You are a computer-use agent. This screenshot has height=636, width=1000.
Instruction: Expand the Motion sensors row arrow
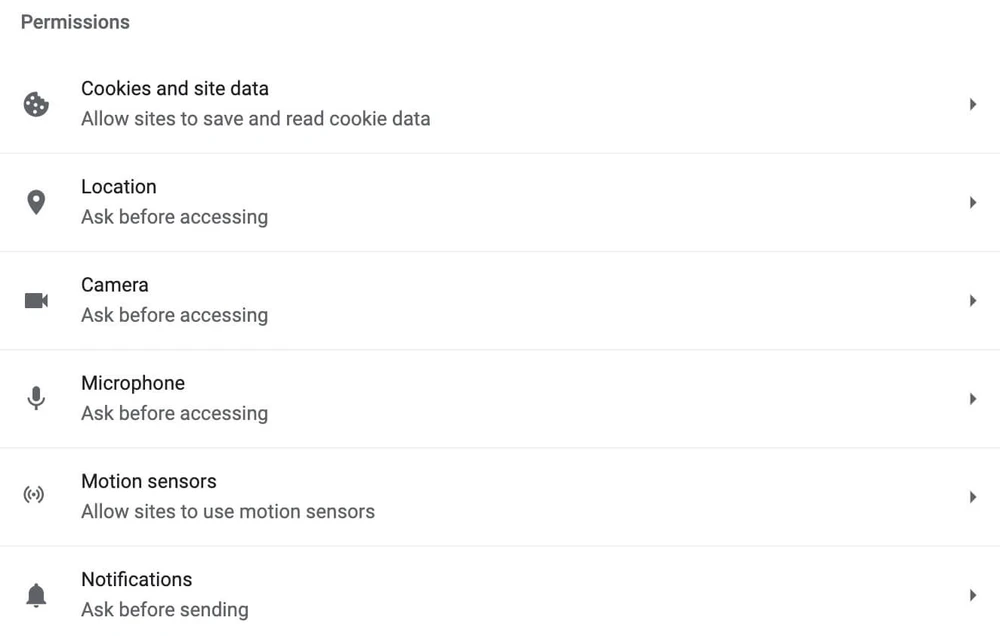click(972, 496)
